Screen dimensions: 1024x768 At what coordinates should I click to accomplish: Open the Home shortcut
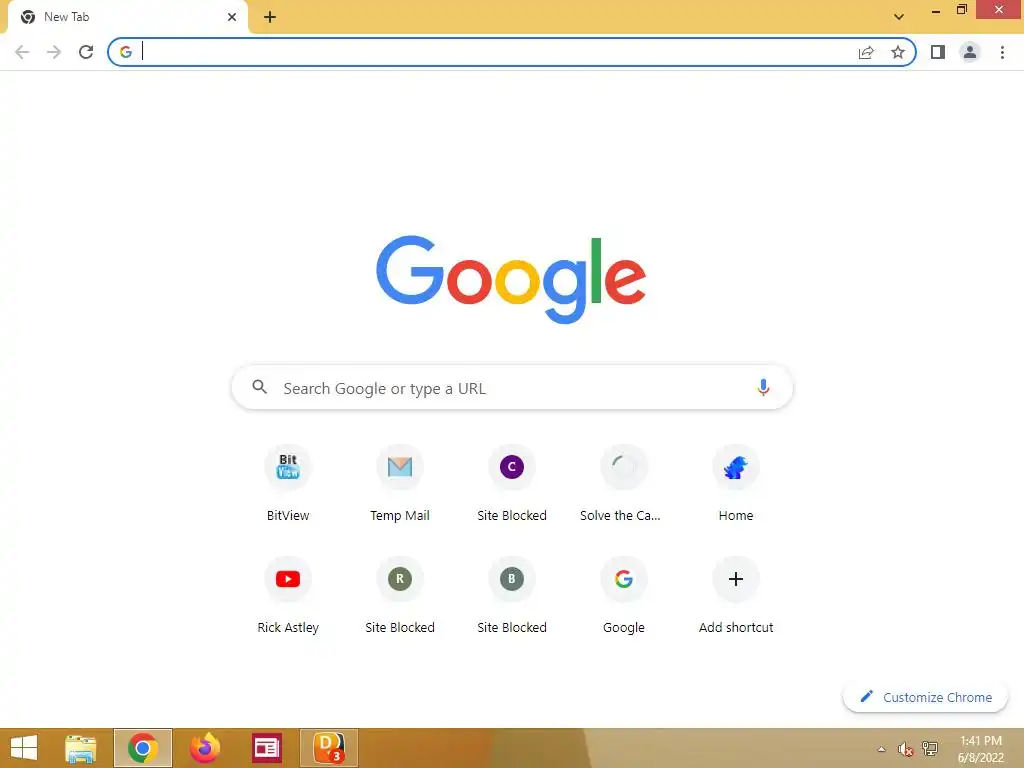point(736,485)
